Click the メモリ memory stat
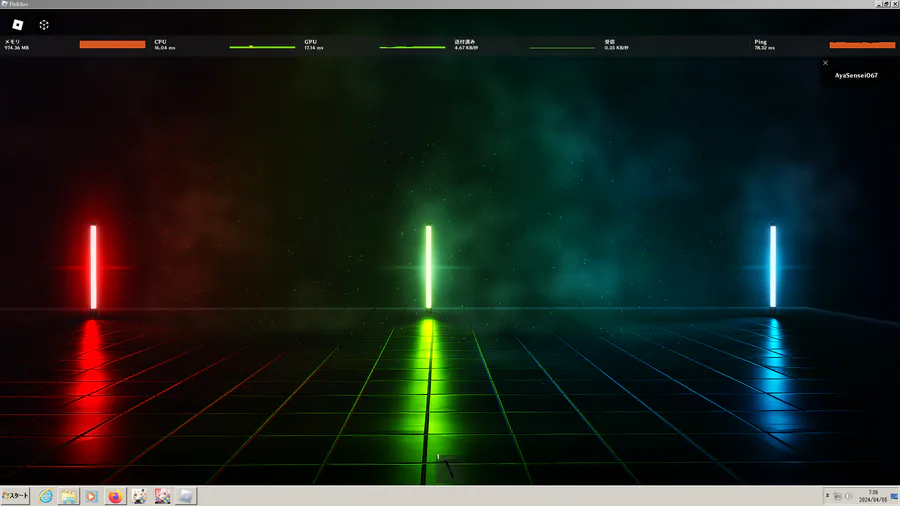 (17, 45)
